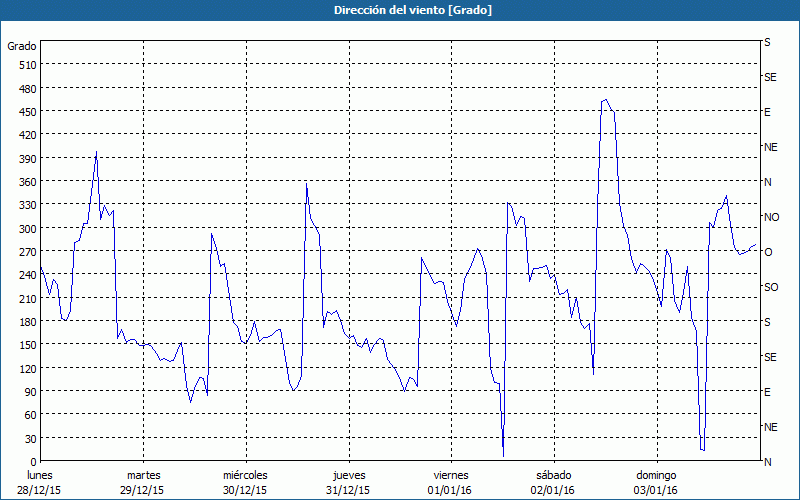Click the chart title 'Dirección del viento [Grado]'
This screenshot has width=800, height=500.
[400, 10]
